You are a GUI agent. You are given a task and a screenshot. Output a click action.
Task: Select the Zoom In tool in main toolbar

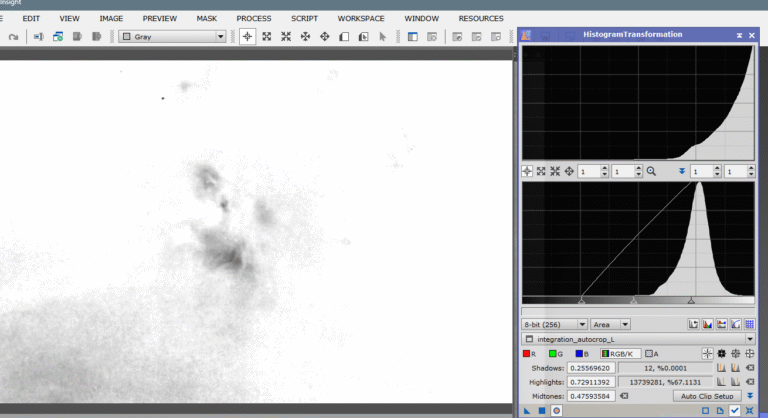tap(266, 37)
